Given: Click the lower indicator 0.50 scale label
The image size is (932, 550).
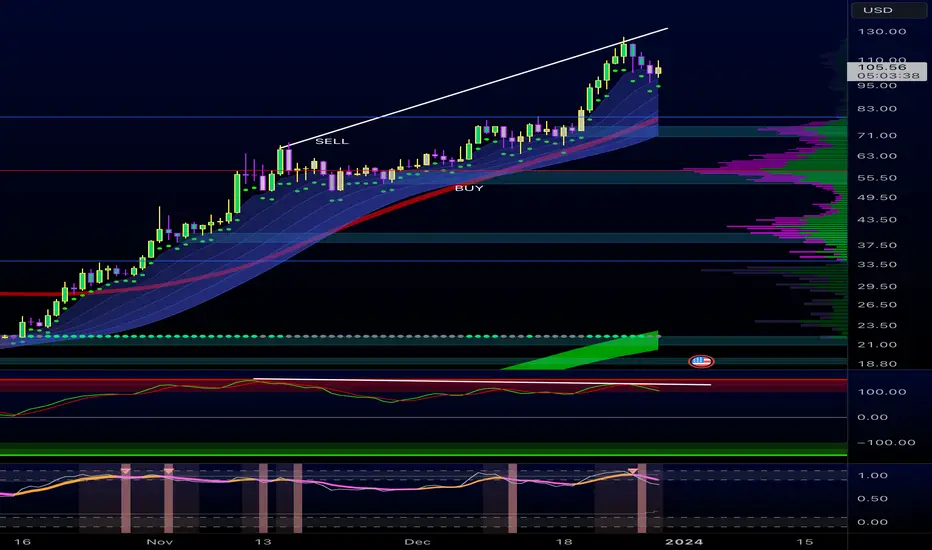Looking at the screenshot, I should 873,499.
